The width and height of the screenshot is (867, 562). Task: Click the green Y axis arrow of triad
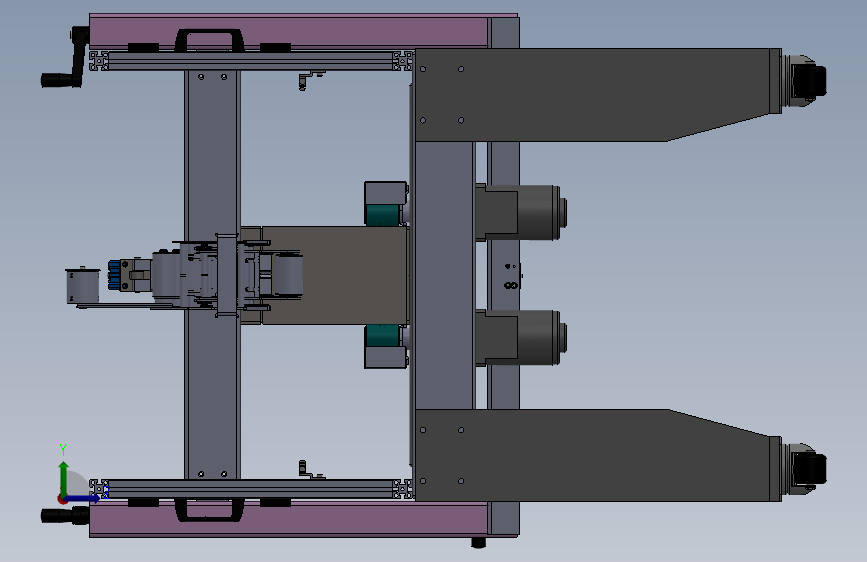coord(64,479)
